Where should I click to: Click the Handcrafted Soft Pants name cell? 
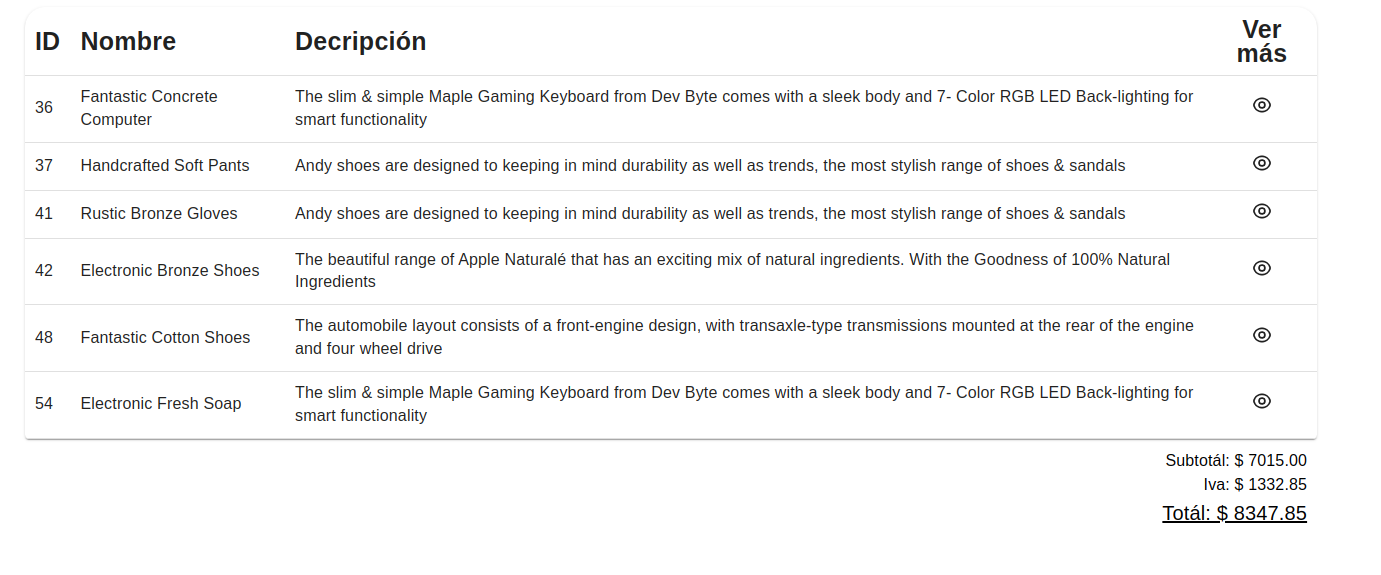point(165,165)
